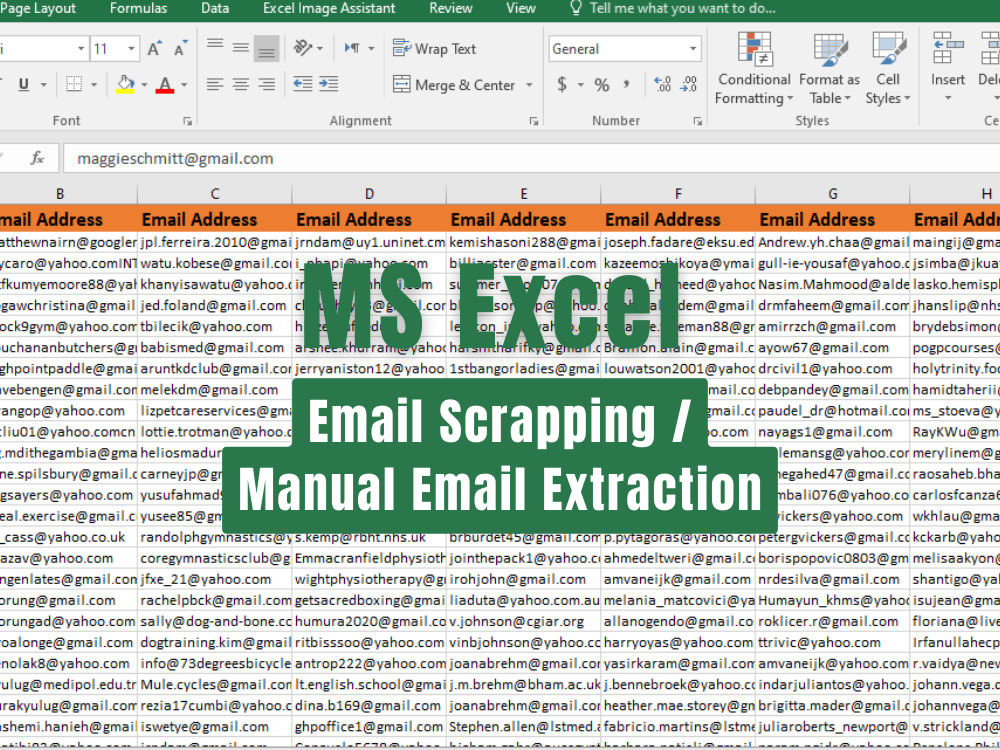1000x750 pixels.
Task: Click the Increase Decimal icon
Action: click(662, 84)
